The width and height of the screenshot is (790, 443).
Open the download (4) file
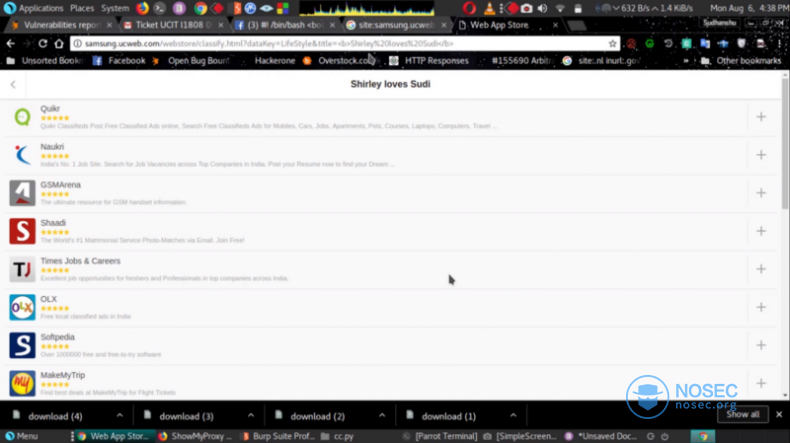(x=55, y=416)
